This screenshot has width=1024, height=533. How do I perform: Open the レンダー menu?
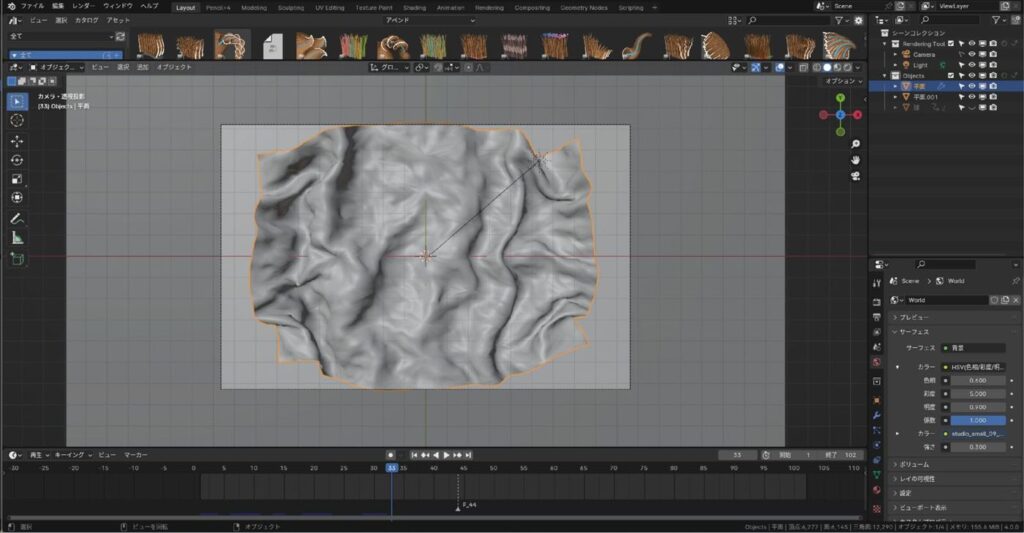84,6
